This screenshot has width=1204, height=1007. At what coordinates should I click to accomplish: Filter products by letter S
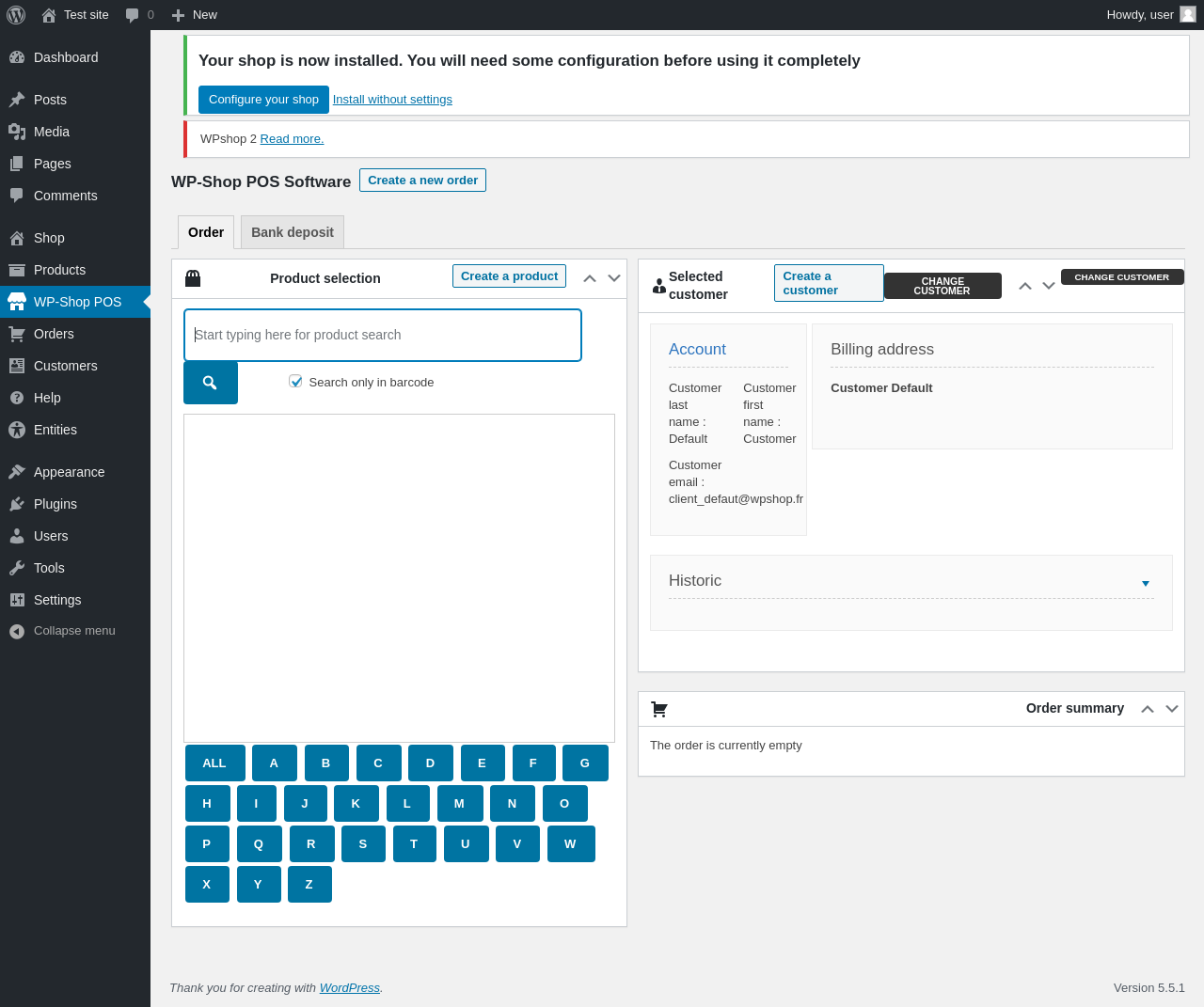tap(363, 844)
